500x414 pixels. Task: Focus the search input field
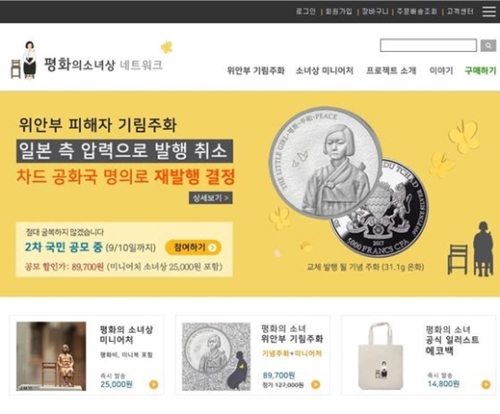pyautogui.click(x=428, y=45)
